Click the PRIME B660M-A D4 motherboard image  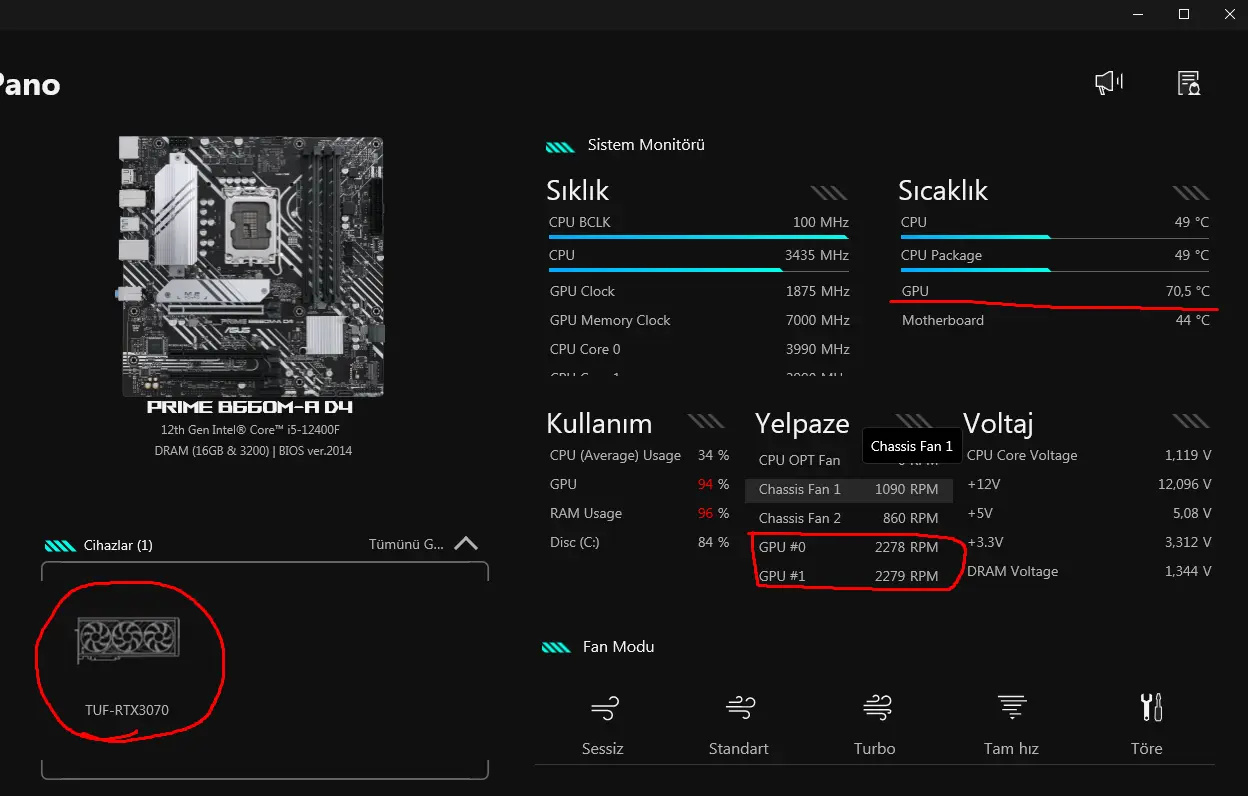(x=250, y=266)
